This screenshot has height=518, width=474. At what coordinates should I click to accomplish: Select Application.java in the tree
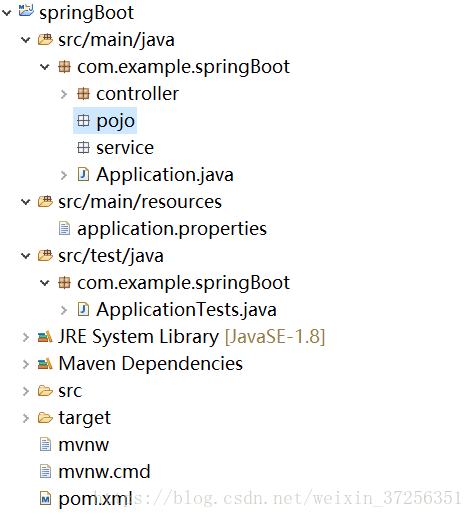(165, 175)
